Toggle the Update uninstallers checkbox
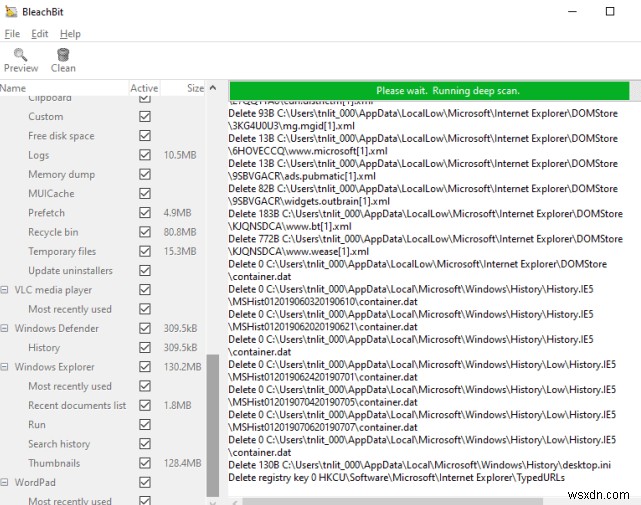 [x=145, y=270]
